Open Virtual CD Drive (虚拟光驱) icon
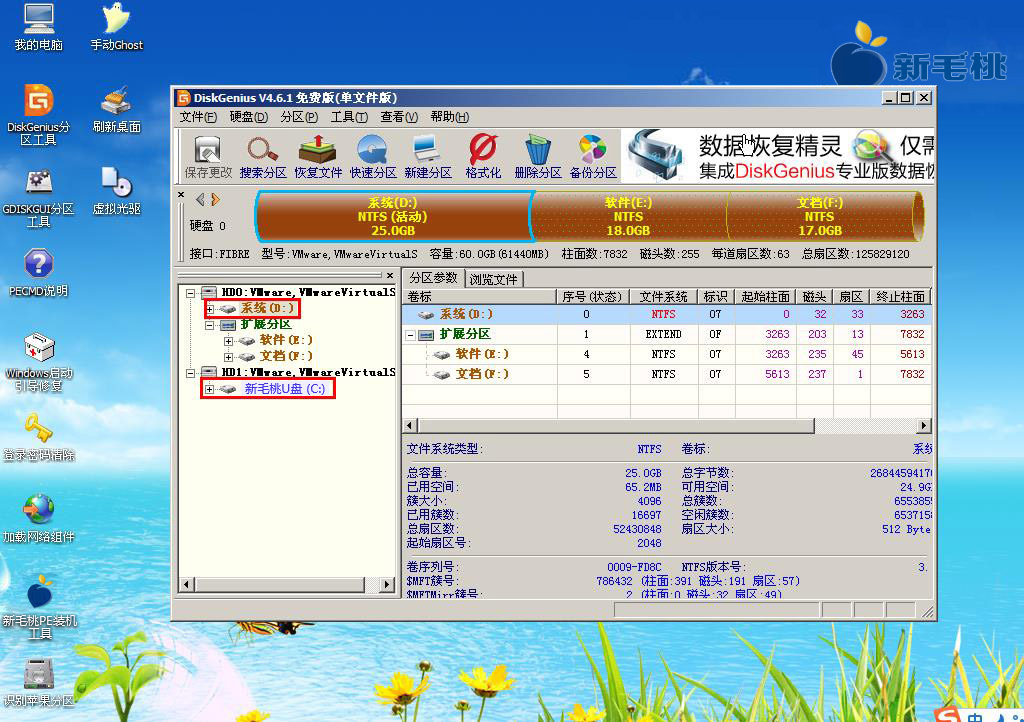 (x=116, y=191)
